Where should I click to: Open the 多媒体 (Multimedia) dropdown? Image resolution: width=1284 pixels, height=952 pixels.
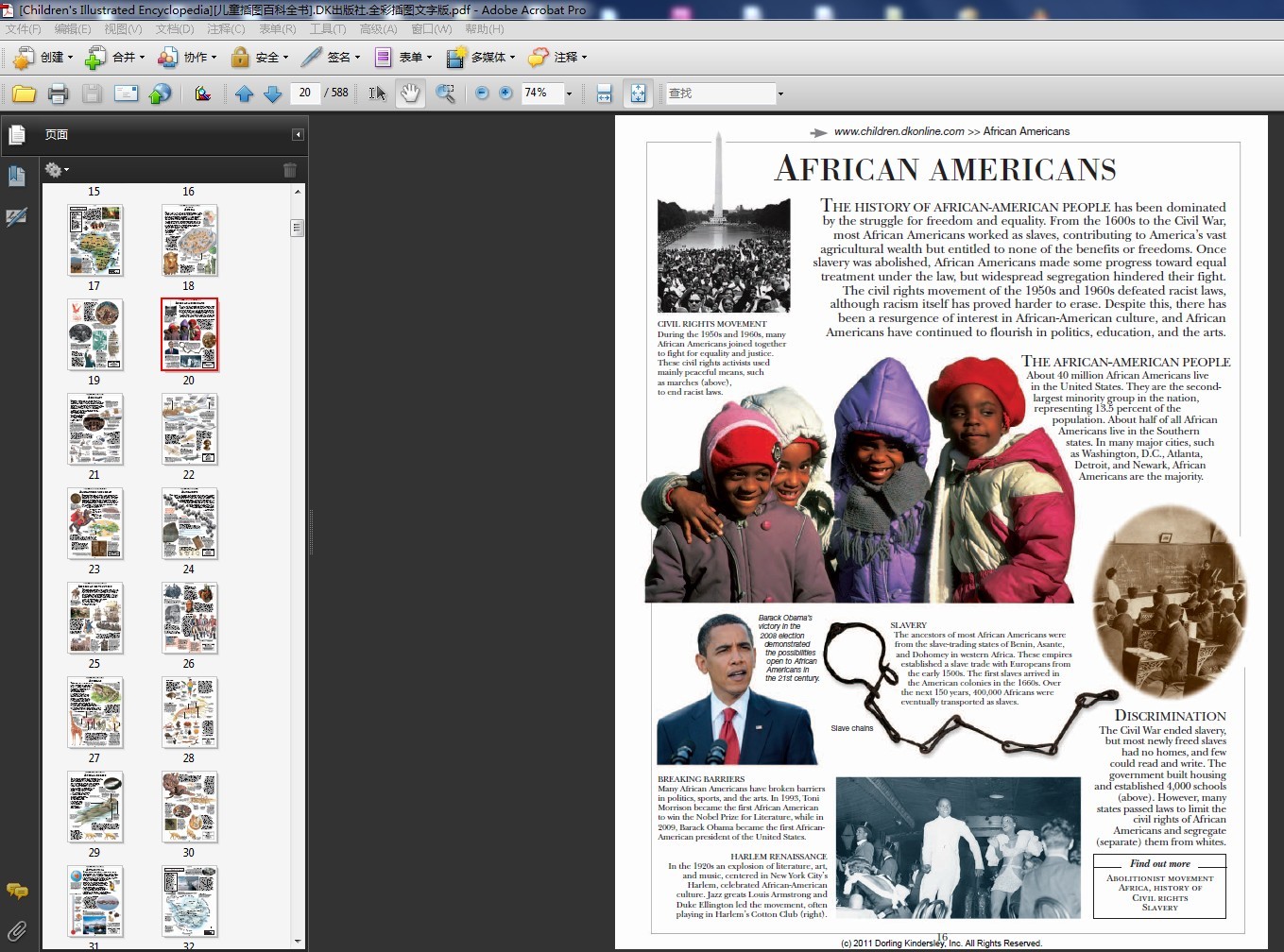(x=481, y=58)
